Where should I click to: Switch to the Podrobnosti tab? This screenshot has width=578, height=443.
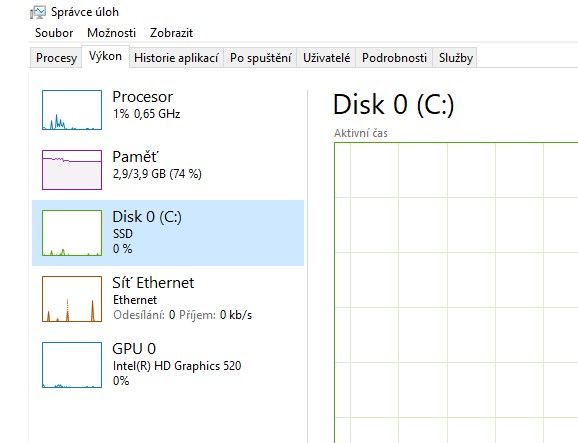[x=394, y=58]
